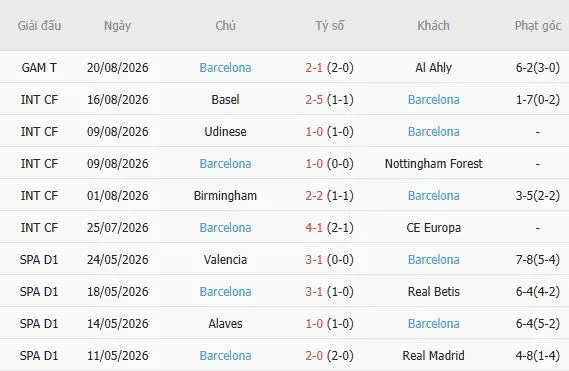Click the Alaves team name

225,323
